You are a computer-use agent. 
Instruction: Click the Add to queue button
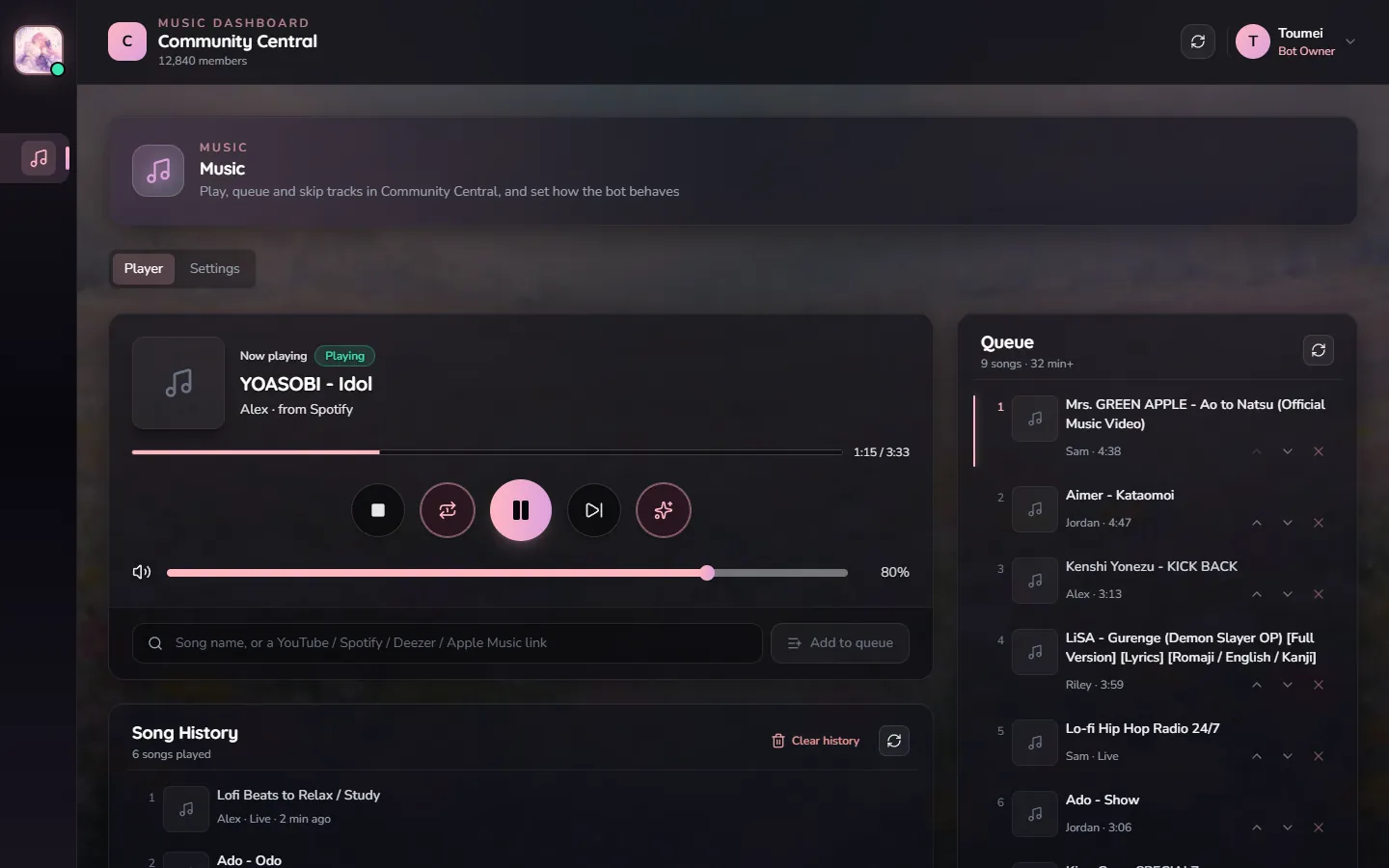840,643
